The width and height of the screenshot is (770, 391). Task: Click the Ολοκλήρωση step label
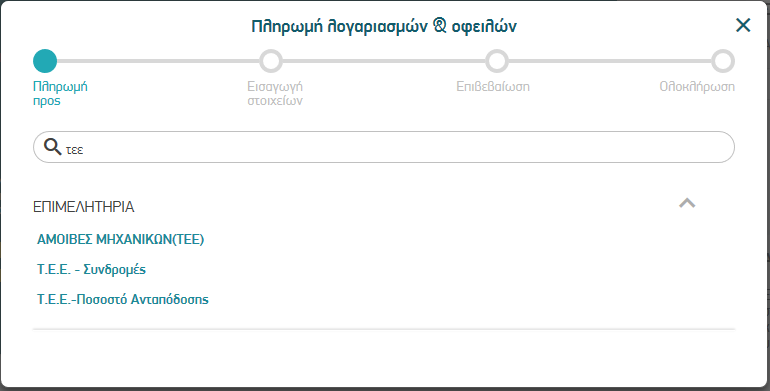click(697, 86)
